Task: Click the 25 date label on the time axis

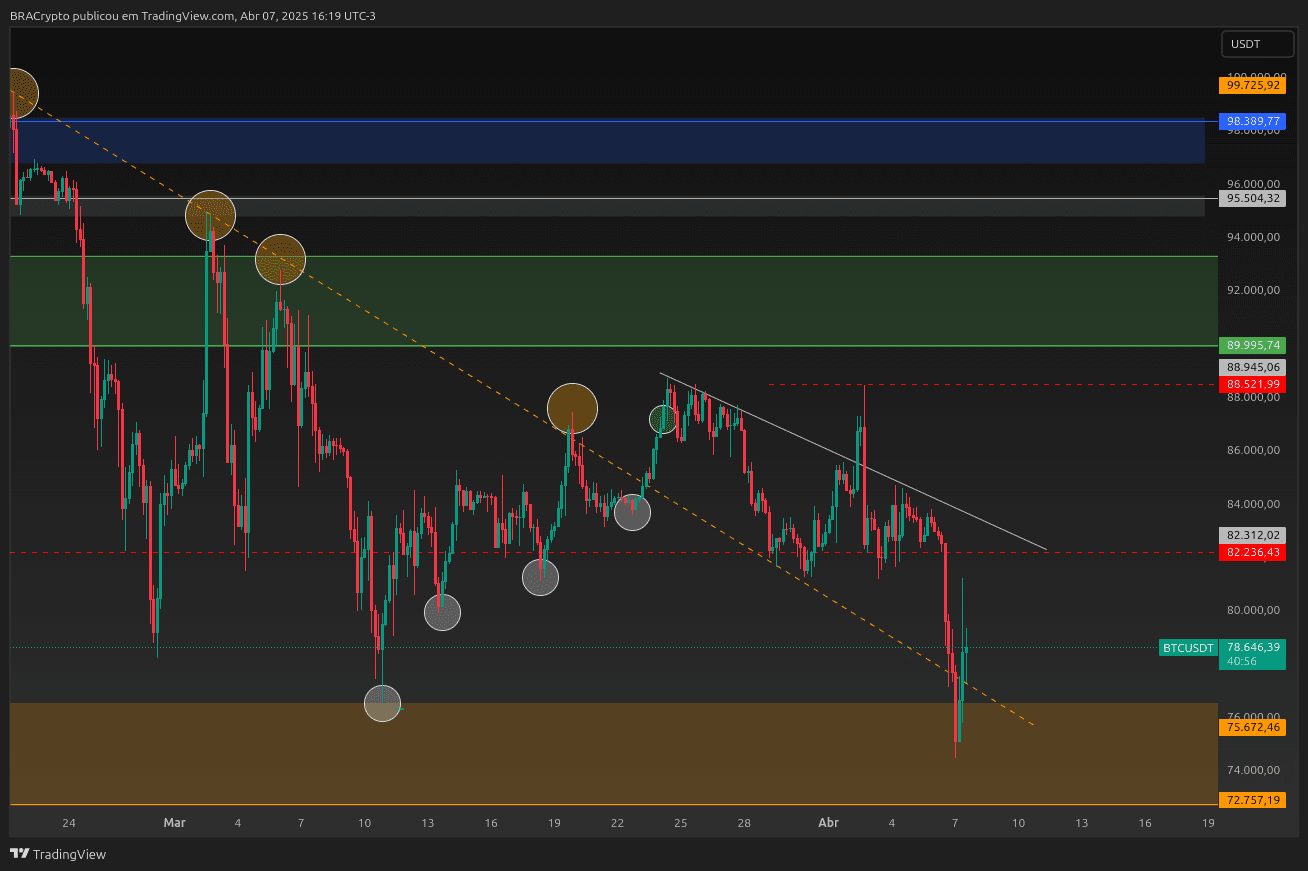Action: (x=680, y=823)
